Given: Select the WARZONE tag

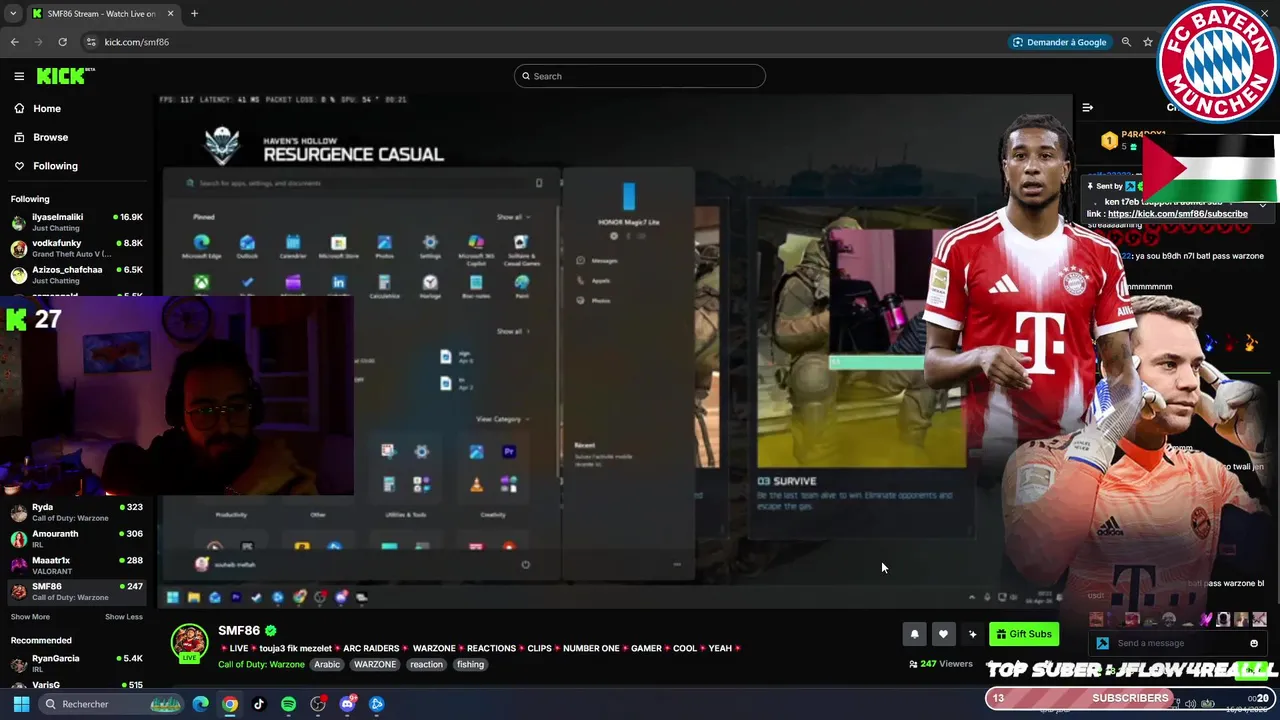Looking at the screenshot, I should point(375,665).
